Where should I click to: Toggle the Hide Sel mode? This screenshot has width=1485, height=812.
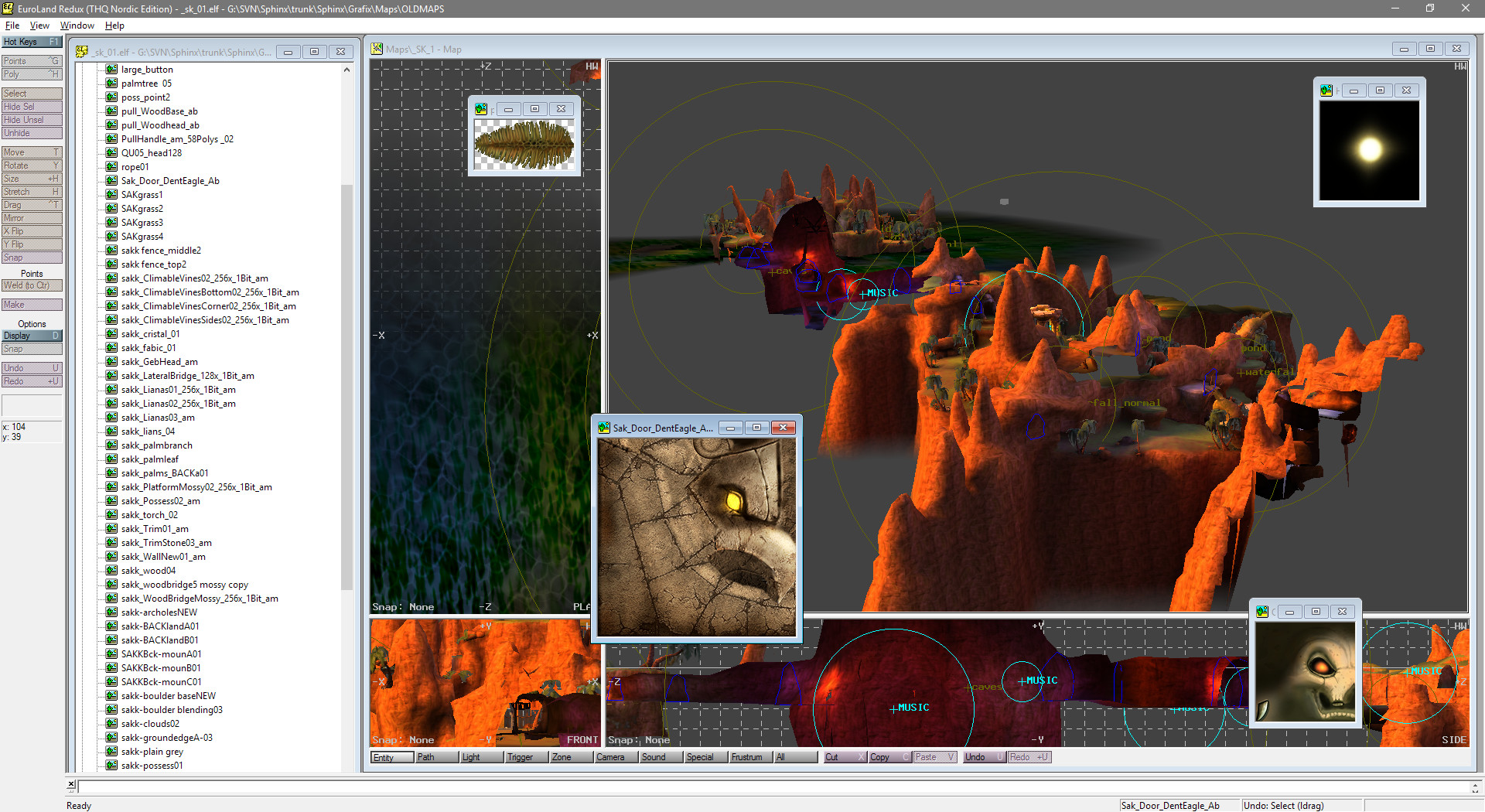31,106
